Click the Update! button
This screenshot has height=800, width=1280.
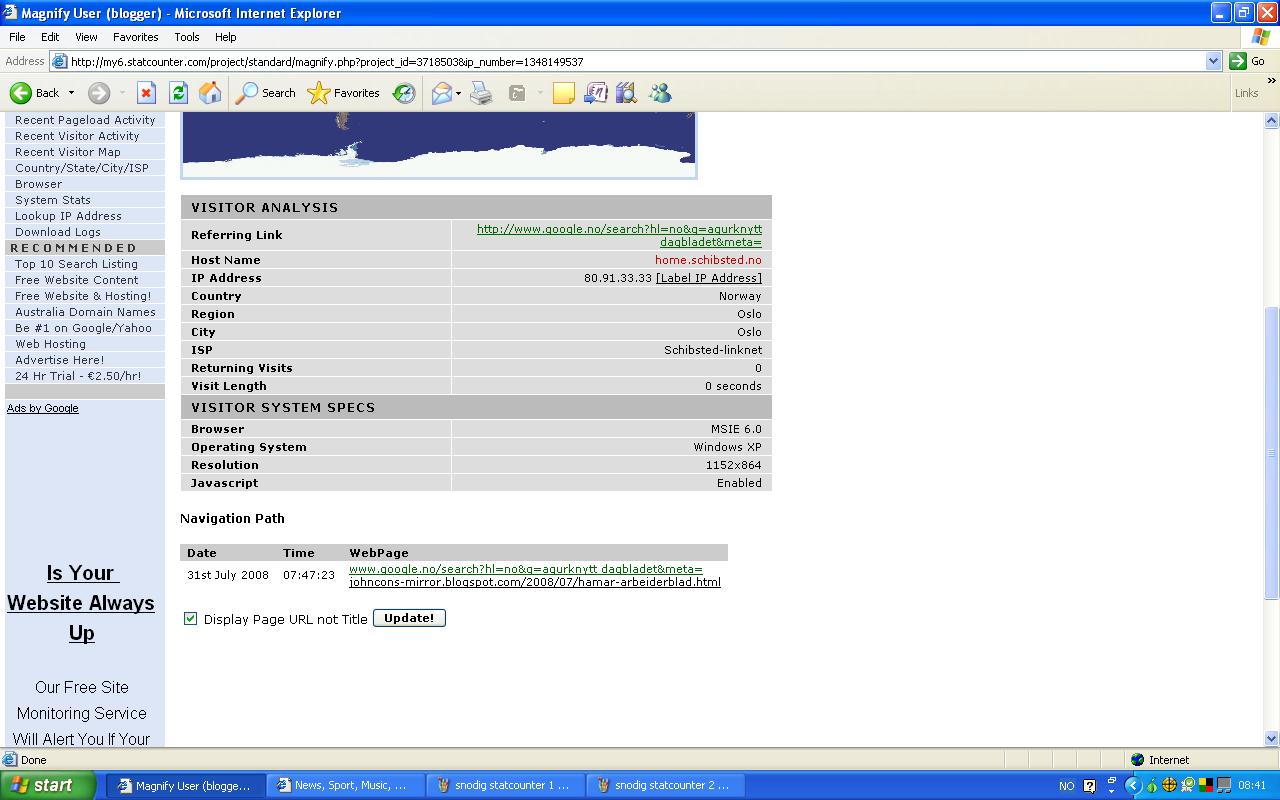coord(409,618)
